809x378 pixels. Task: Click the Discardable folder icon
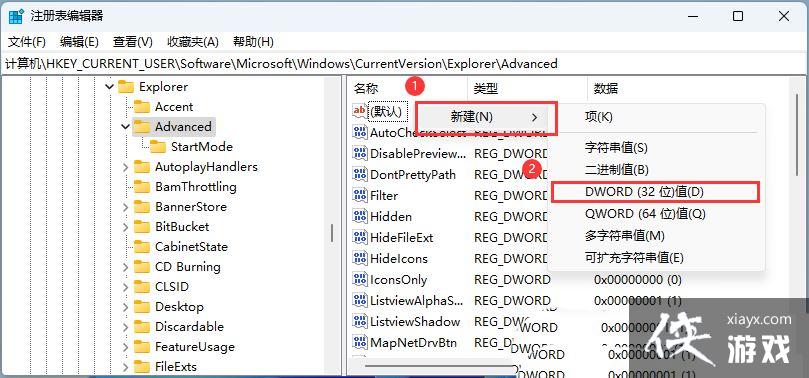[141, 327]
